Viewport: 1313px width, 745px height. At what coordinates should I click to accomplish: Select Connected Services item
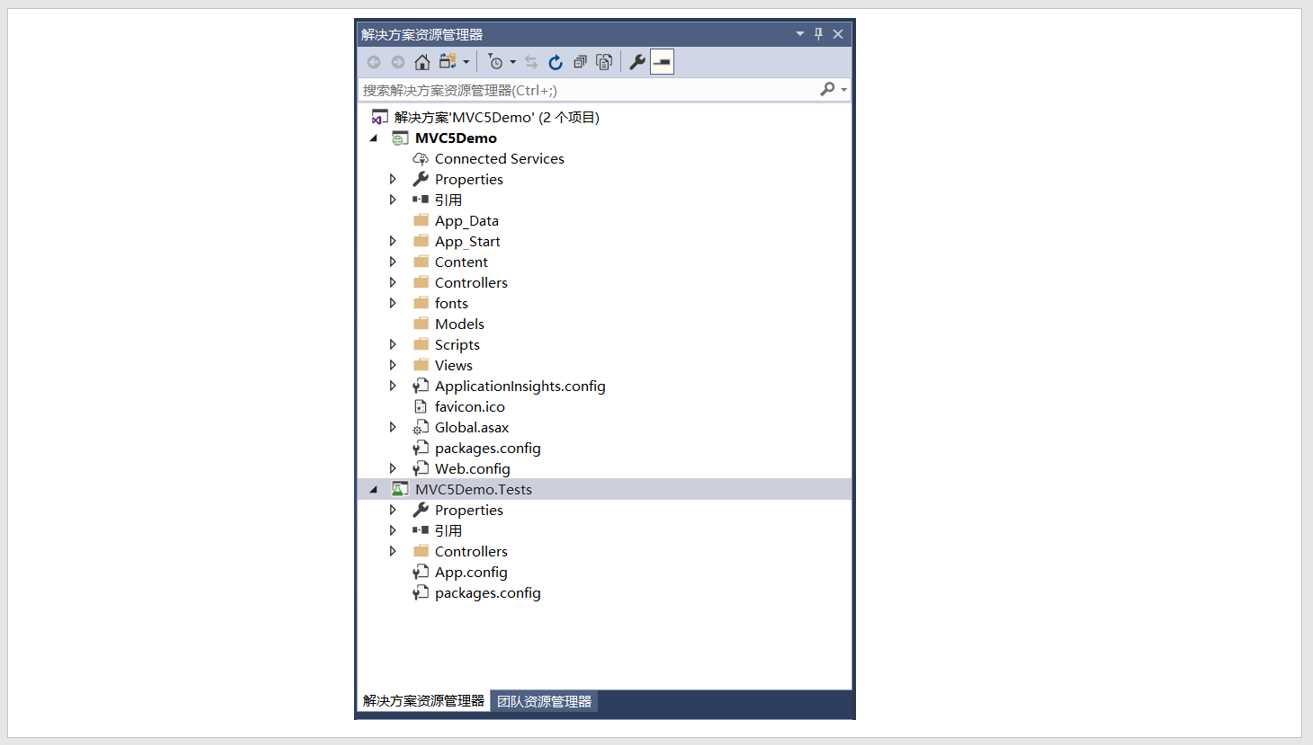coord(499,159)
